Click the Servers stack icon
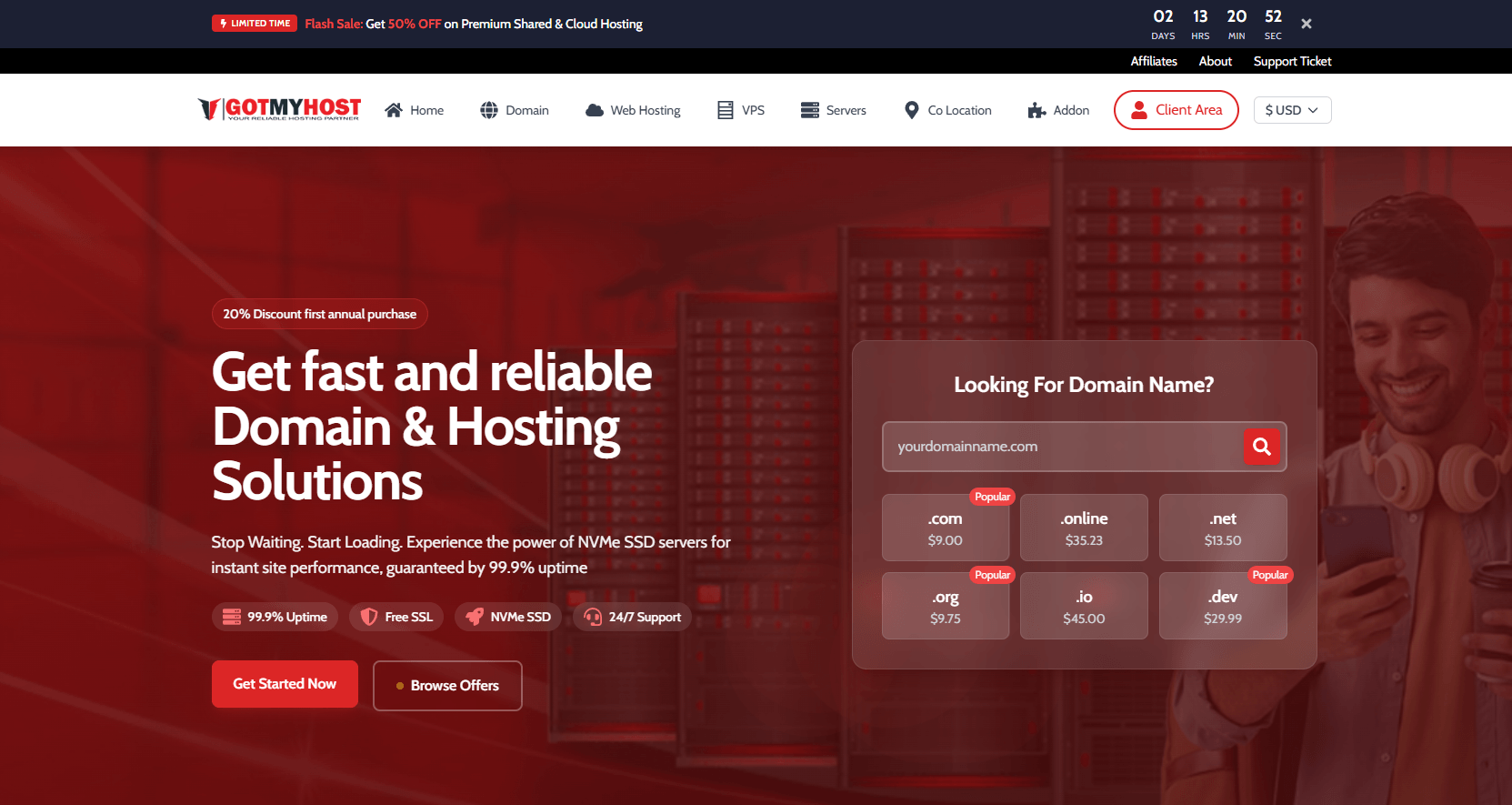Viewport: 1512px width, 805px height. tap(810, 110)
